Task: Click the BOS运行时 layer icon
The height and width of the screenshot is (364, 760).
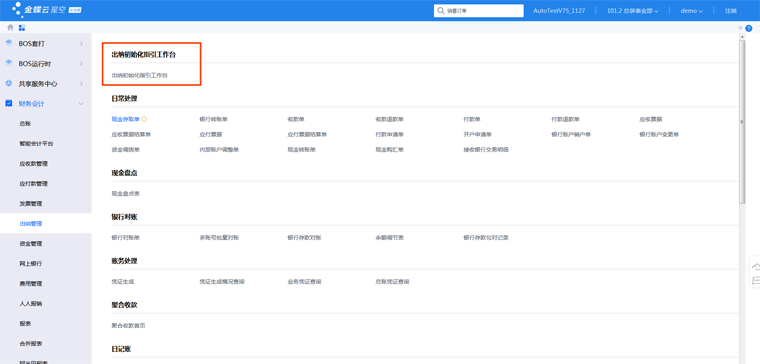Action: [x=8, y=63]
